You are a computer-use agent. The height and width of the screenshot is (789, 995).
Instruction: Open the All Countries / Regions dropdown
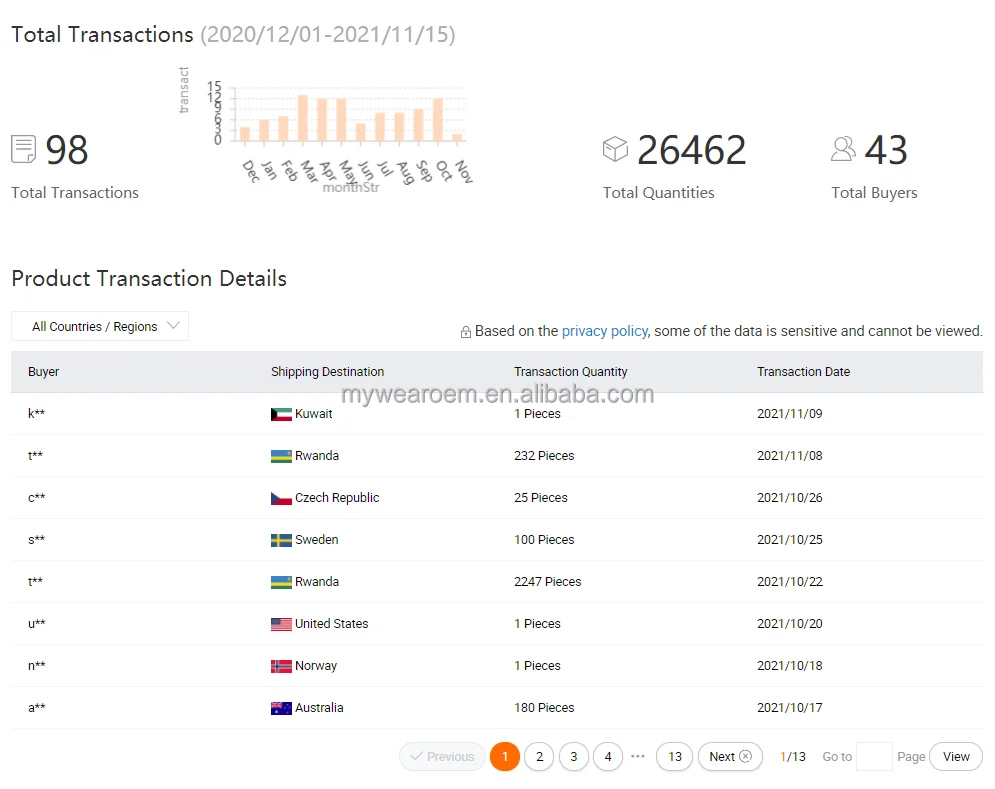(100, 327)
